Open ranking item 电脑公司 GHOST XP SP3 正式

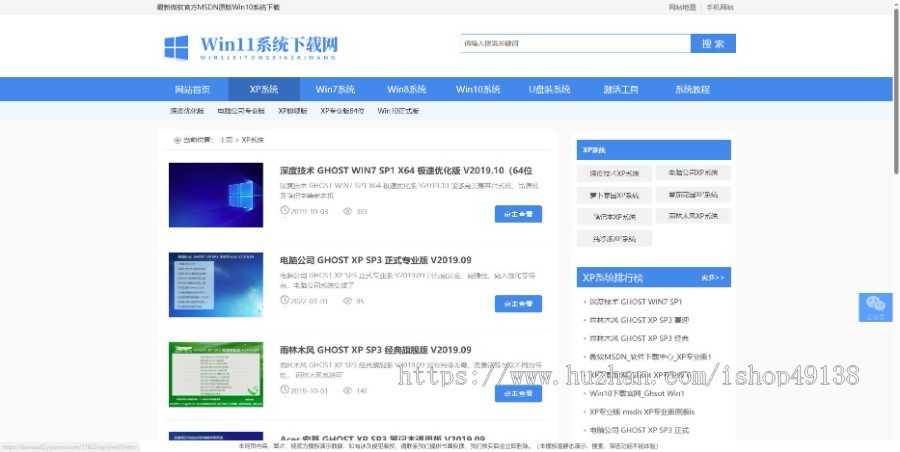639,430
